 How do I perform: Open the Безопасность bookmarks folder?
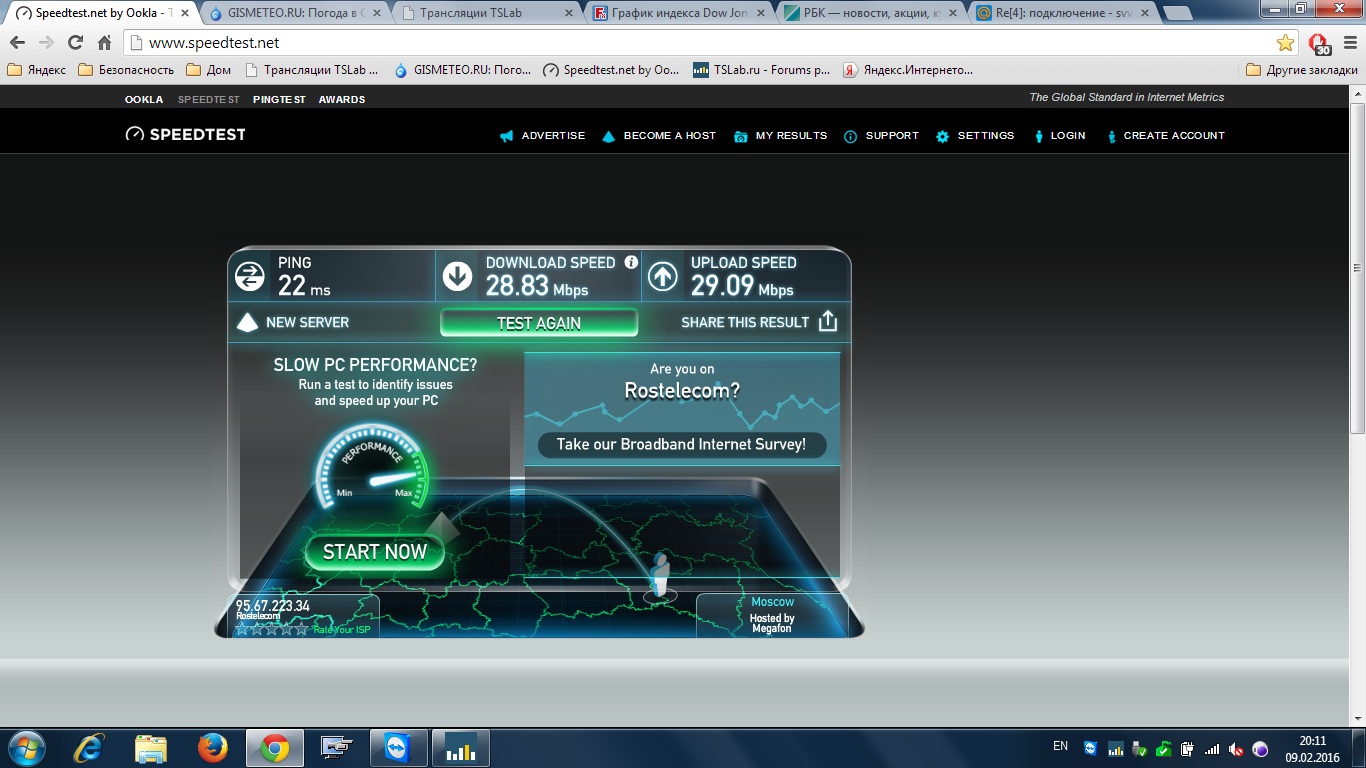click(x=126, y=70)
